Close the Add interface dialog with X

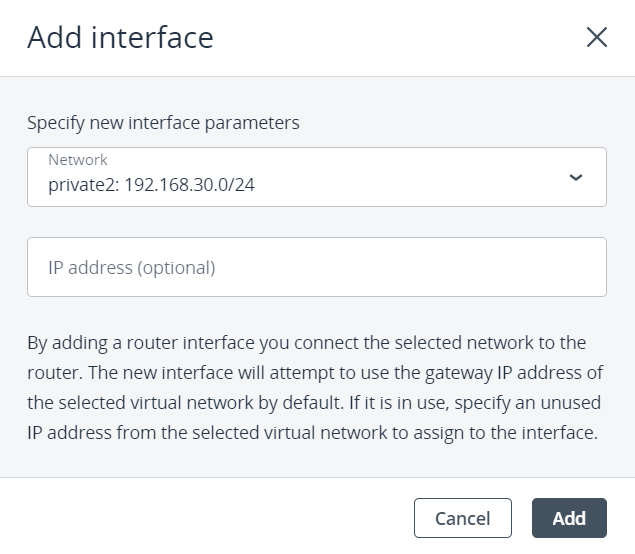point(597,38)
